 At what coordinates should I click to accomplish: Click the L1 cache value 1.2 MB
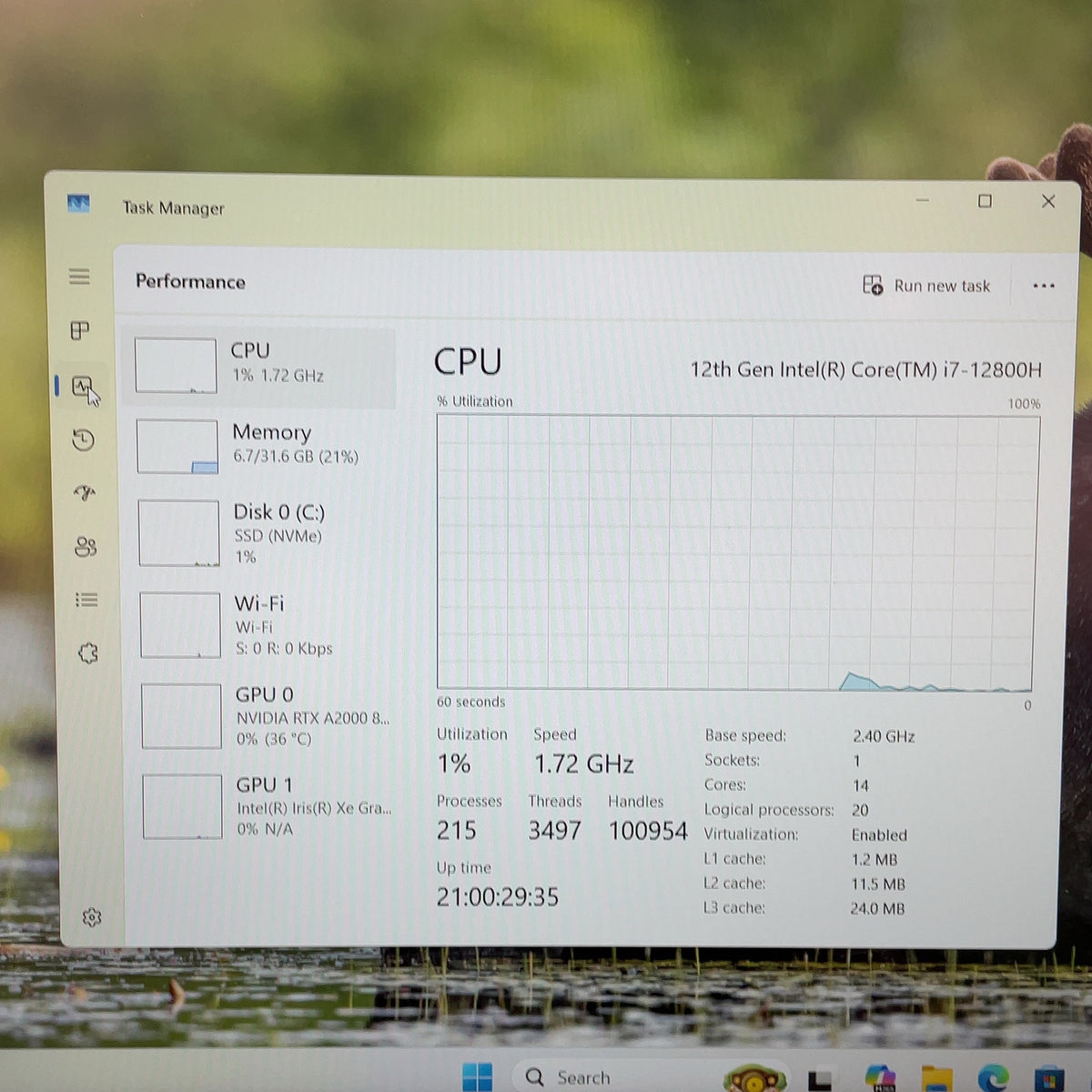point(875,859)
